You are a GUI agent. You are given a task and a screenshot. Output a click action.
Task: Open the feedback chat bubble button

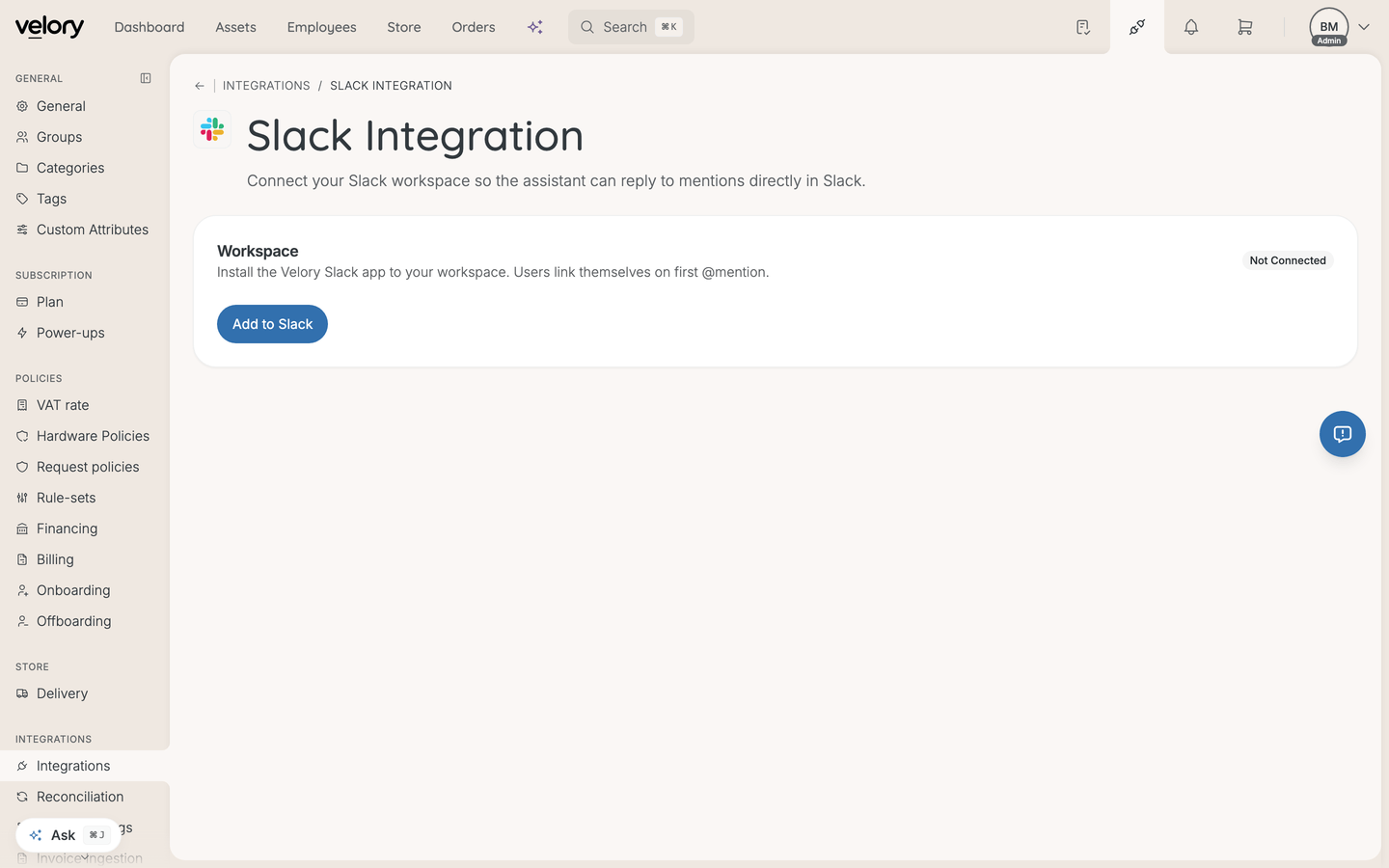tap(1343, 434)
